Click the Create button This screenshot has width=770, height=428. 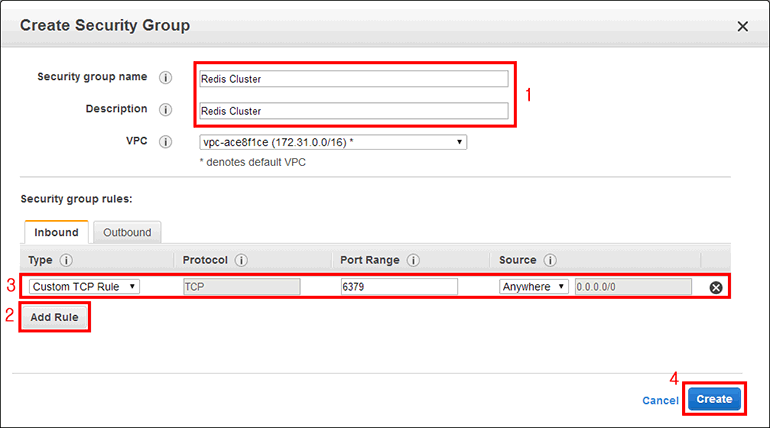(714, 399)
